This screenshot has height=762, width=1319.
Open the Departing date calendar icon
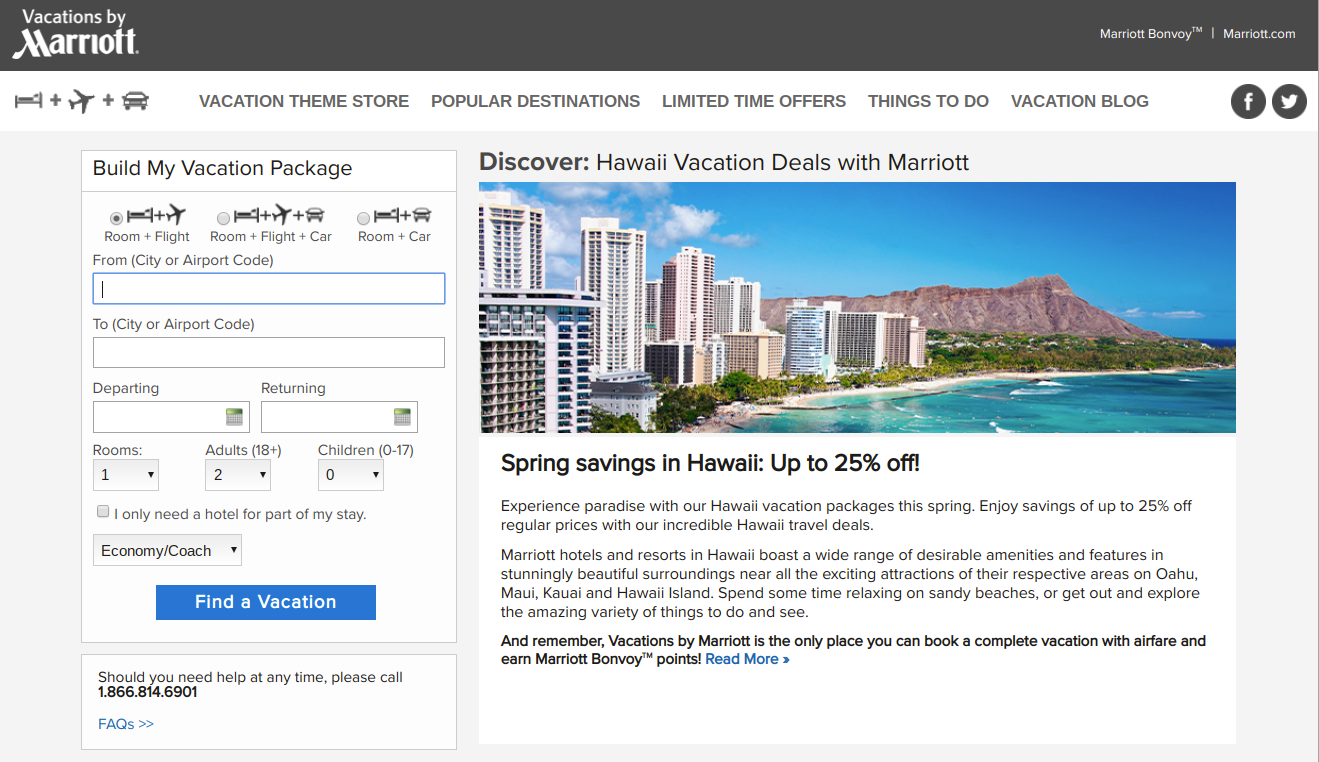pyautogui.click(x=234, y=417)
